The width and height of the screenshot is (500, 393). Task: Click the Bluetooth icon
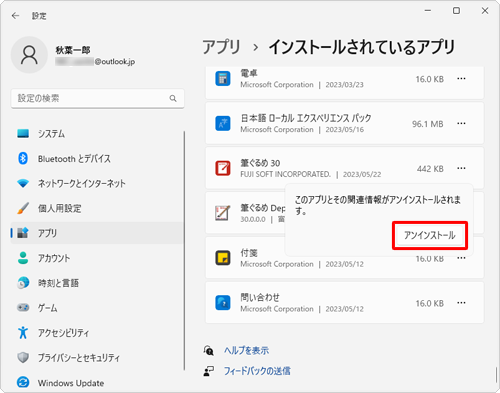point(23,158)
